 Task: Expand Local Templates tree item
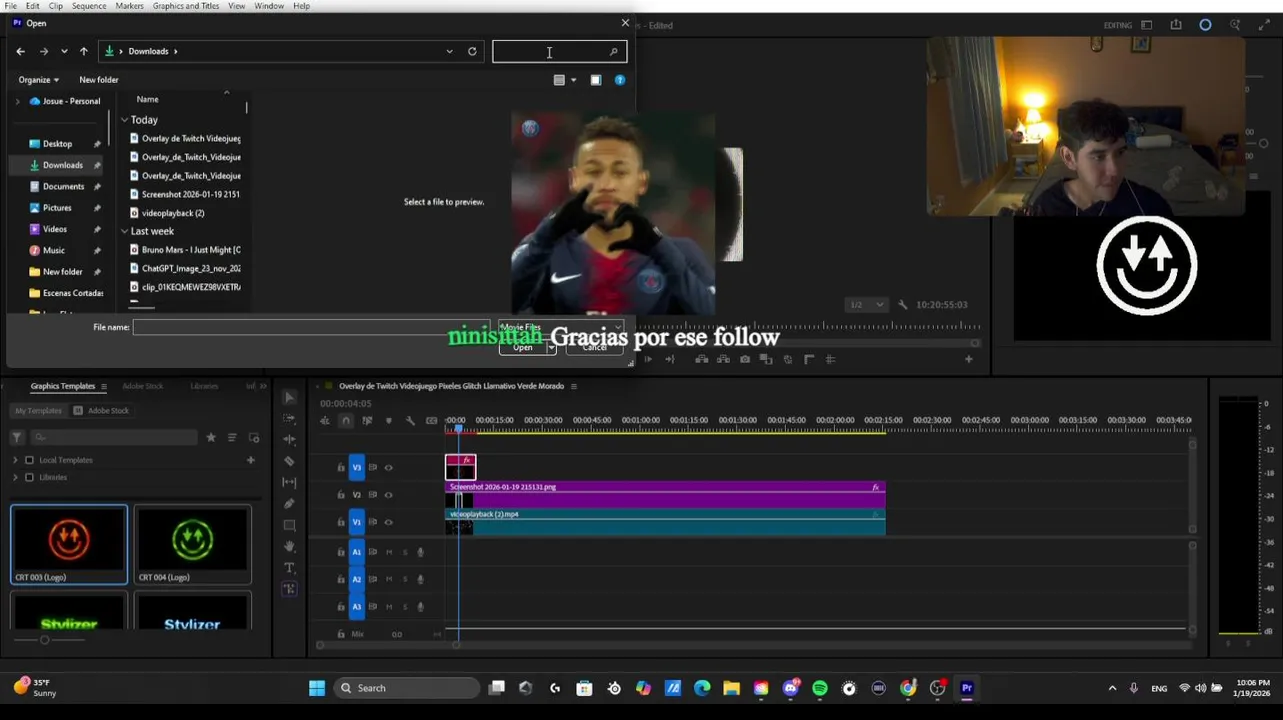tap(15, 460)
